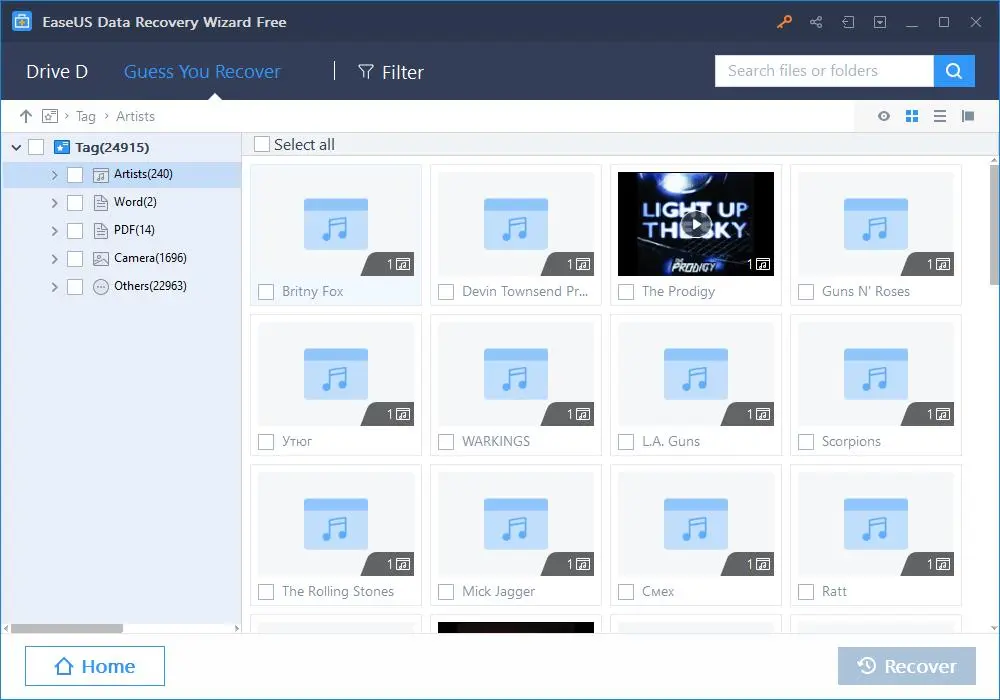The image size is (1000, 700).
Task: Open the Filter menu
Action: click(x=391, y=72)
